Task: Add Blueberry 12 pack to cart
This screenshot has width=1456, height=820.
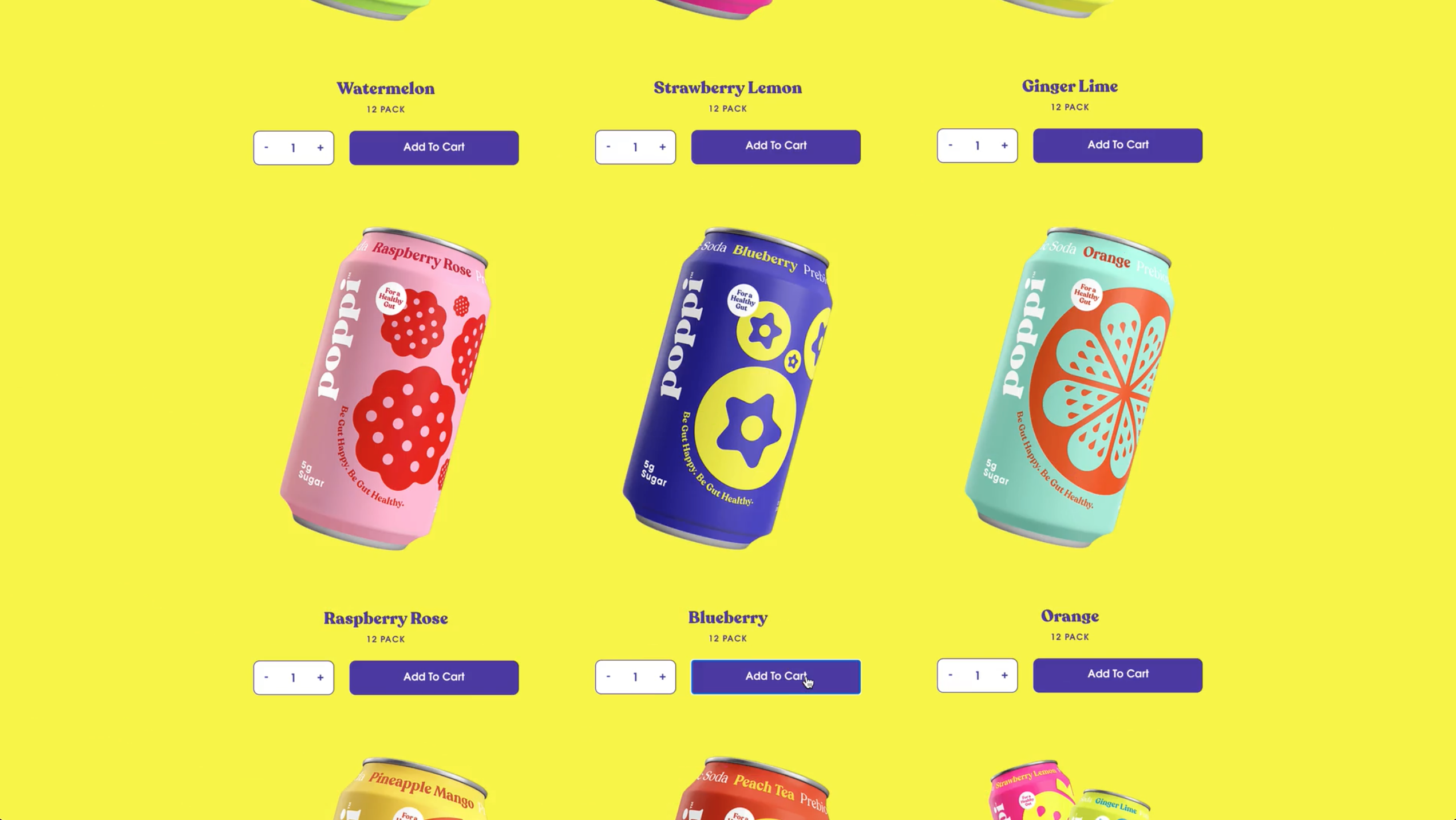Action: pos(776,677)
